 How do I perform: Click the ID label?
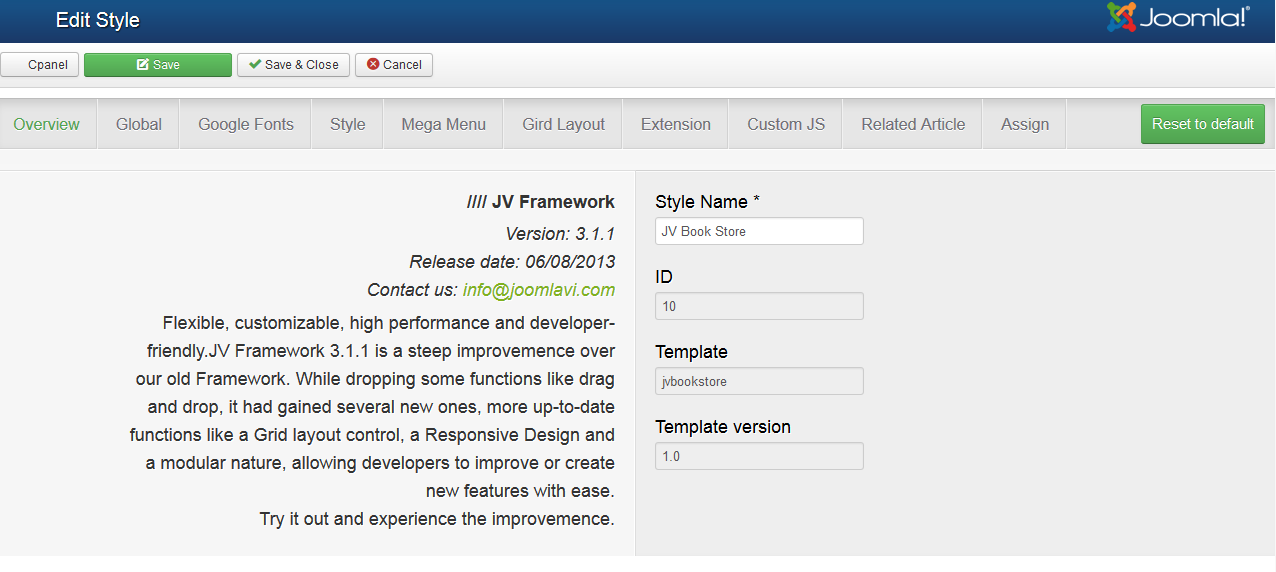coord(664,277)
